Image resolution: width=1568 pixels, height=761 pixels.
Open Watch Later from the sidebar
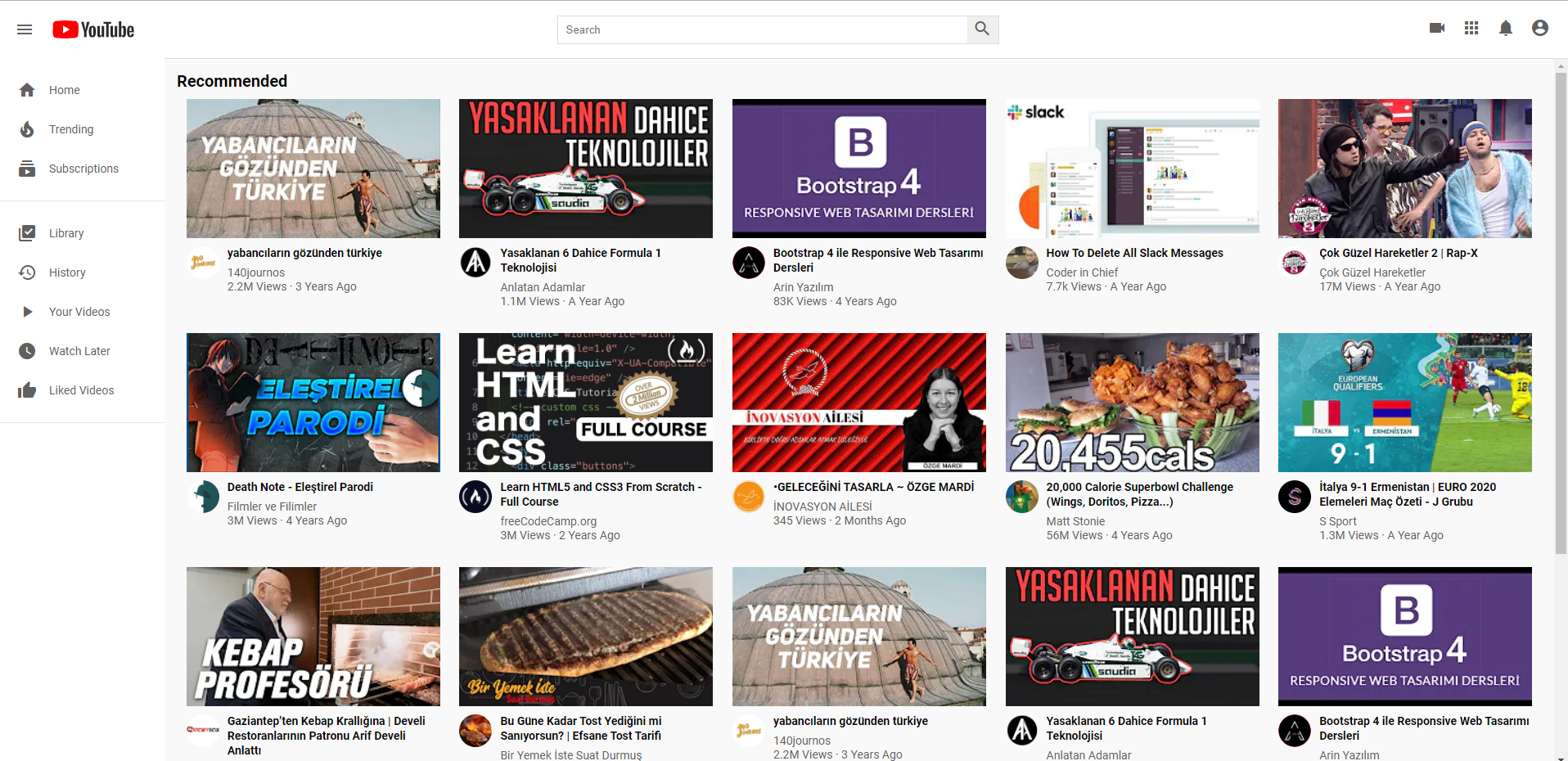(27, 350)
